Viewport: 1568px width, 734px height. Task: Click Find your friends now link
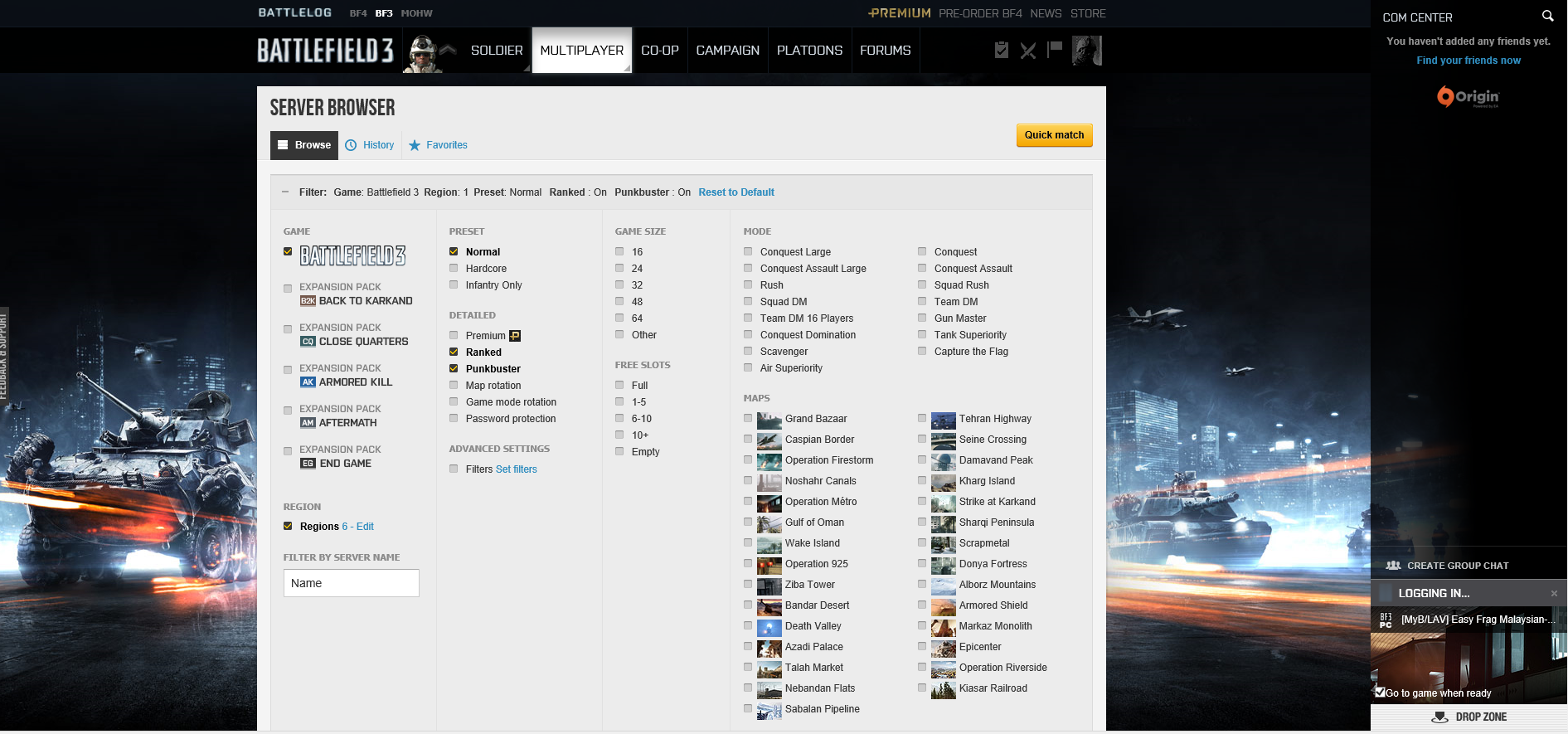[x=1468, y=61]
